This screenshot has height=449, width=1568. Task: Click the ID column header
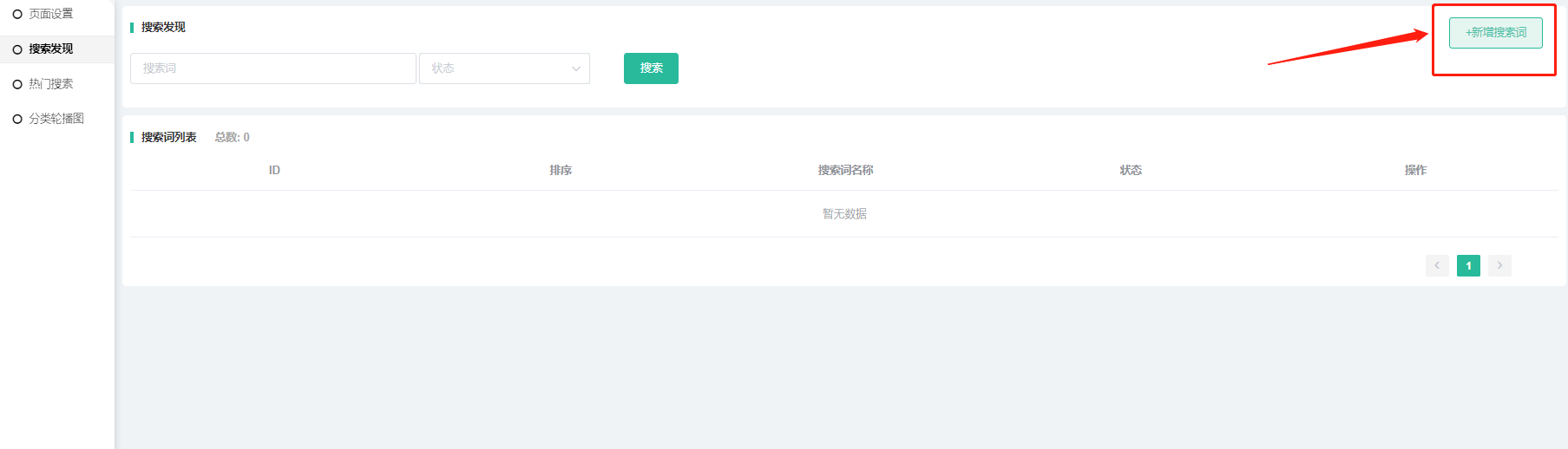(274, 171)
